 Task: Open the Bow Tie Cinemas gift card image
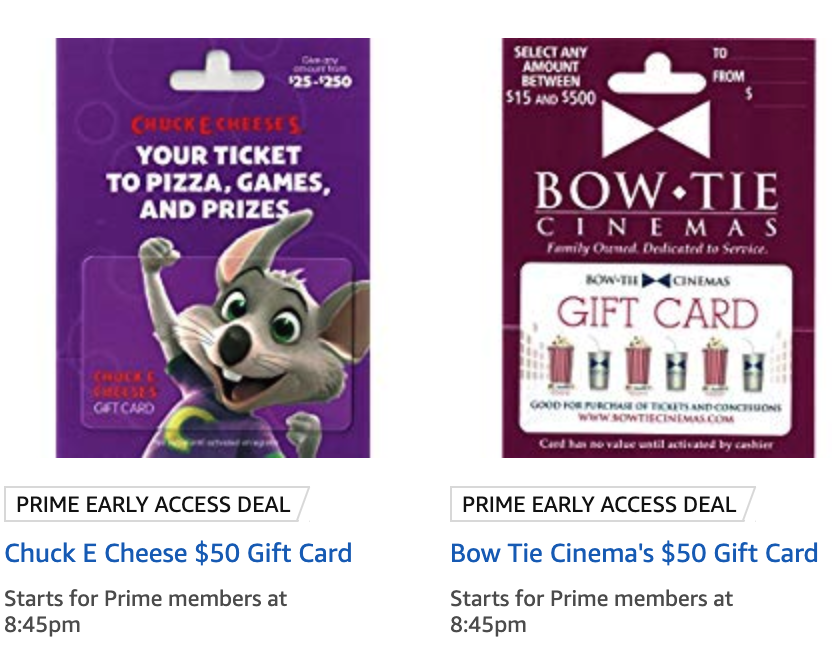tap(658, 248)
